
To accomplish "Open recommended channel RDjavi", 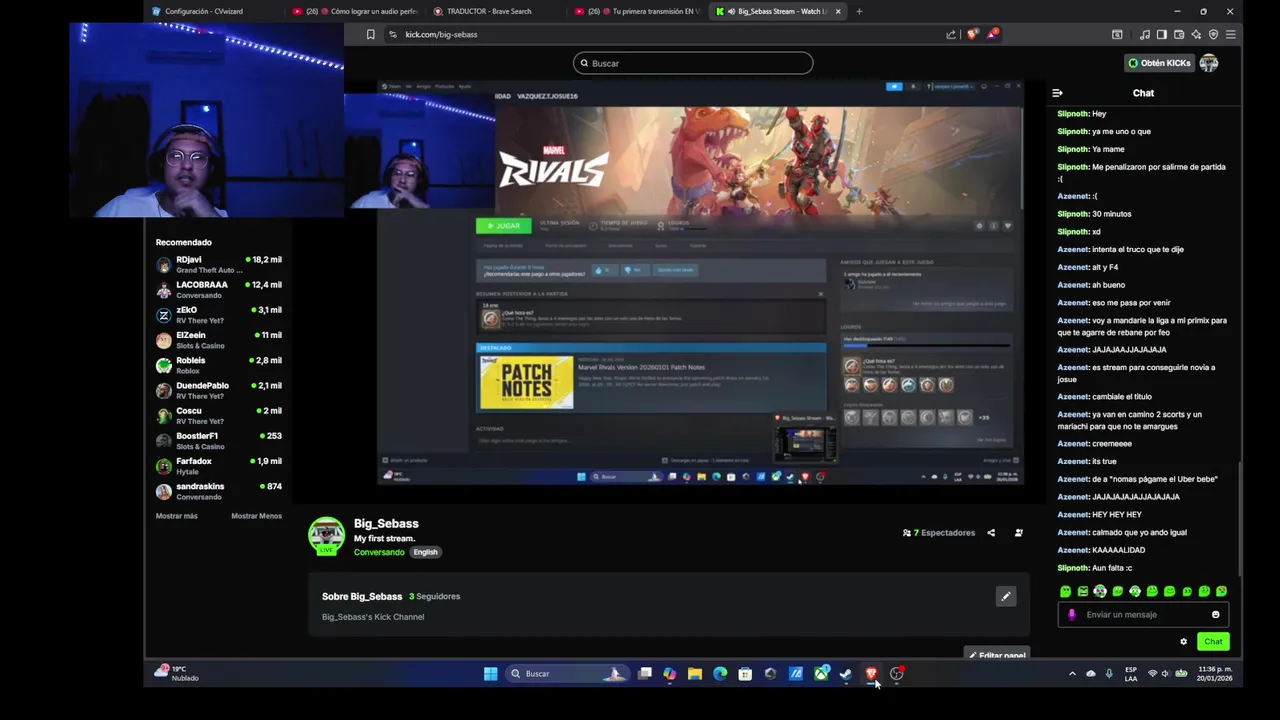I will (x=218, y=265).
